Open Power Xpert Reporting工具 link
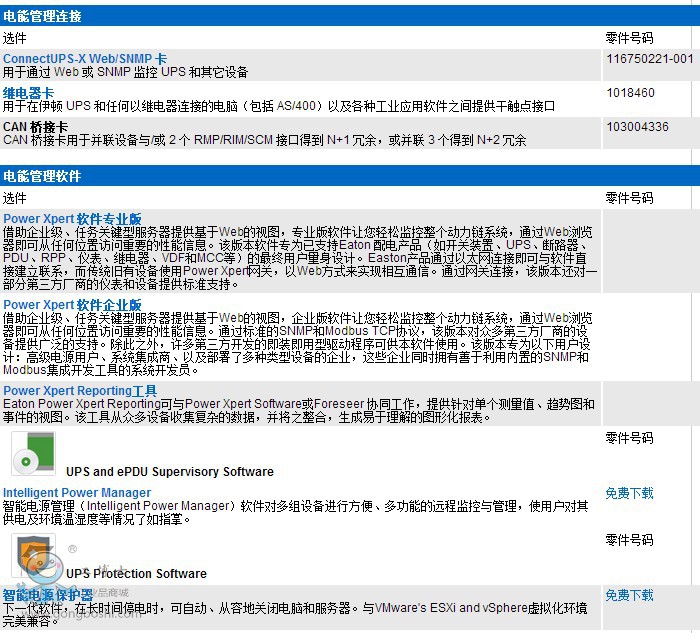Viewport: 700px width, 633px height. coord(80,391)
